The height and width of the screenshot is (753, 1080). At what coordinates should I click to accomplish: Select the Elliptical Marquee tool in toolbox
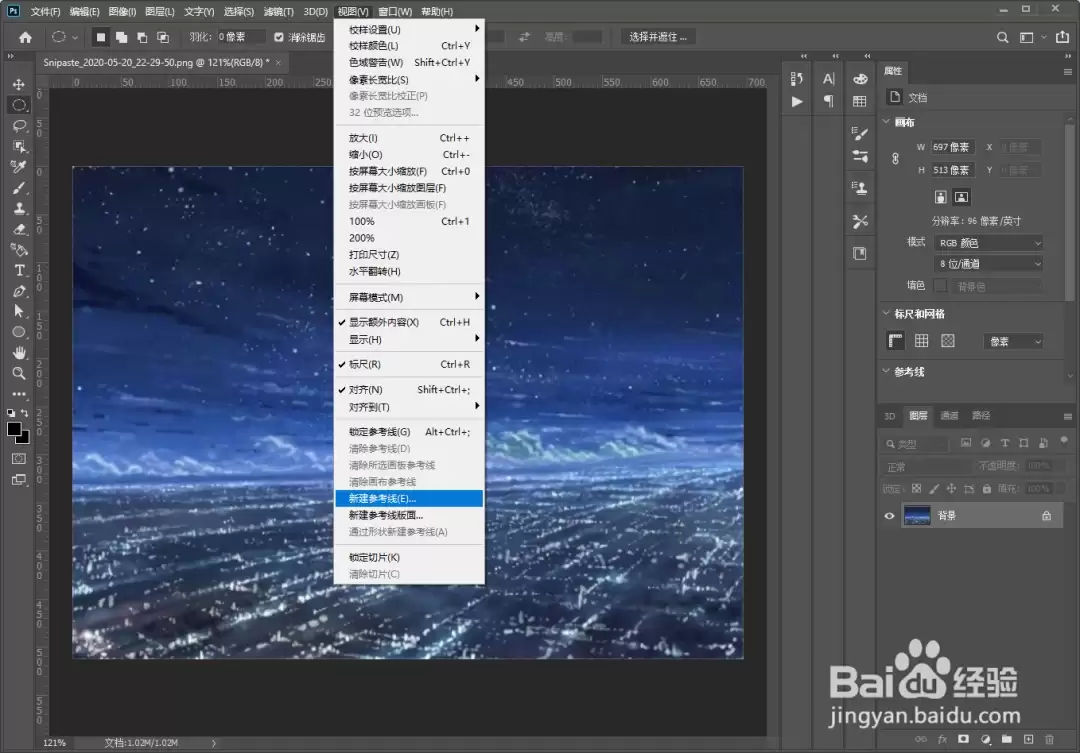click(19, 105)
